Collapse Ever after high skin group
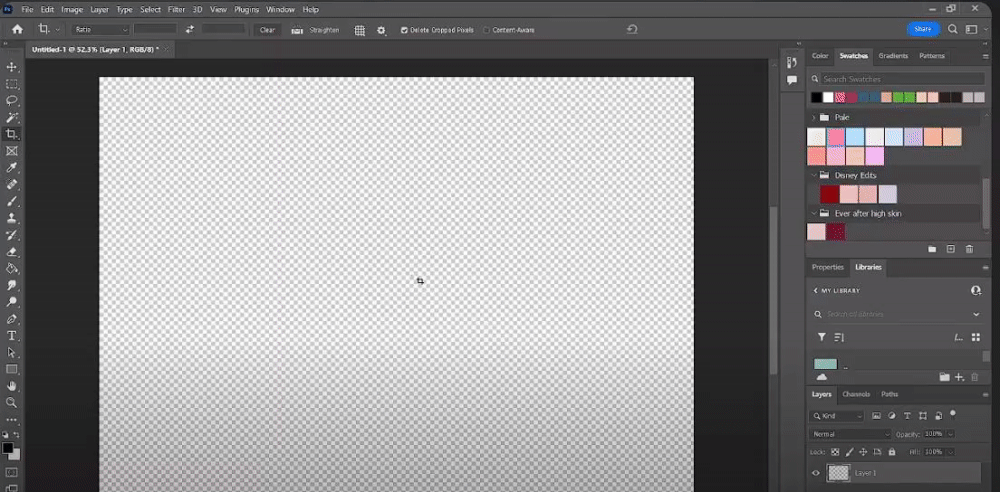Image resolution: width=1000 pixels, height=492 pixels. 814,213
